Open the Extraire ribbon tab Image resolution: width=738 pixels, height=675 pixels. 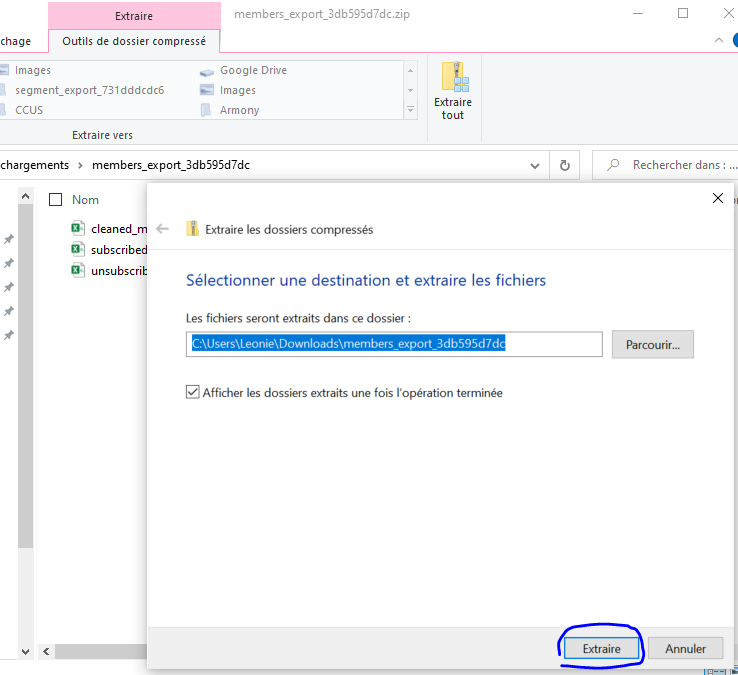134,16
